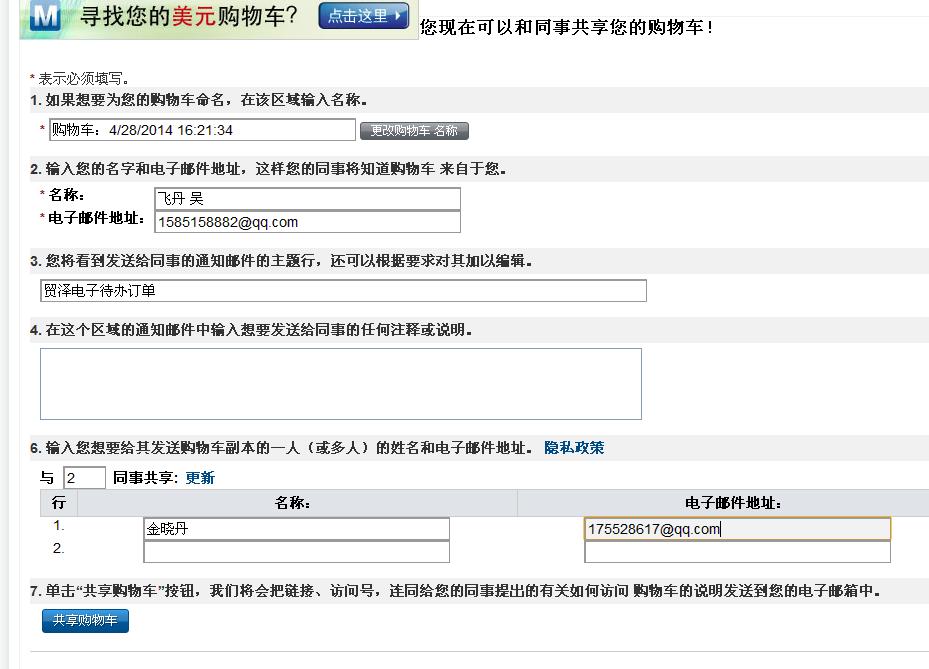Click the Mouser M logo icon

[45, 16]
